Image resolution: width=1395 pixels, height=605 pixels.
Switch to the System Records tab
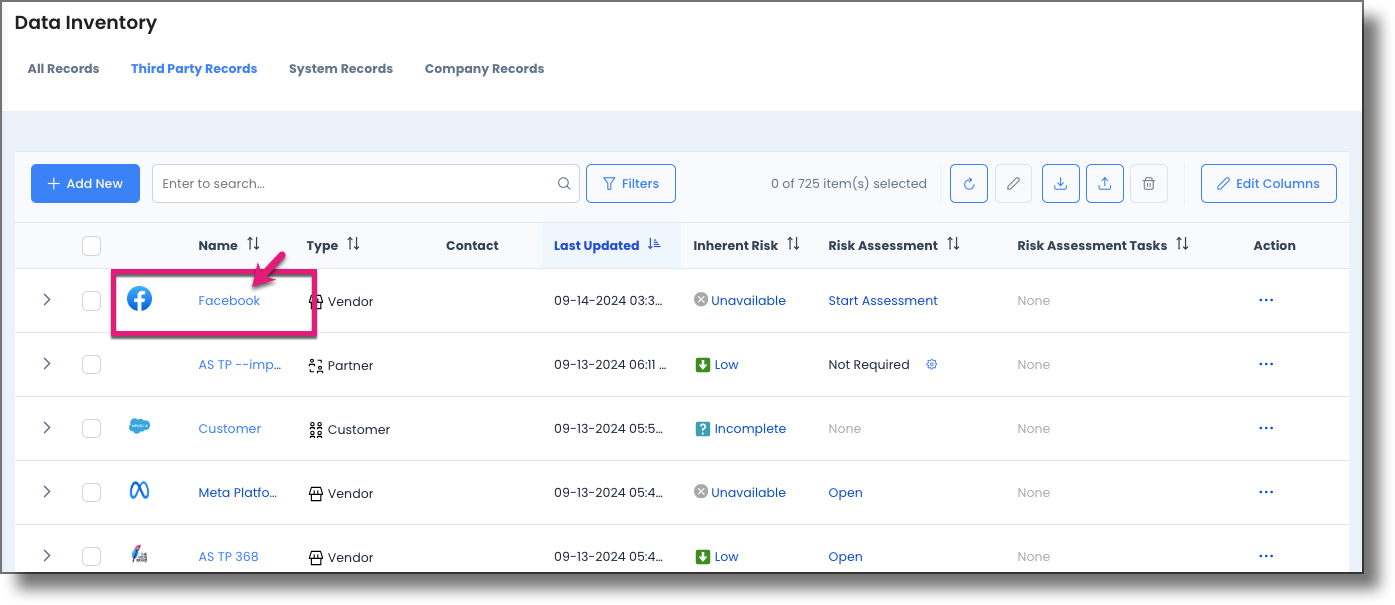click(x=340, y=68)
